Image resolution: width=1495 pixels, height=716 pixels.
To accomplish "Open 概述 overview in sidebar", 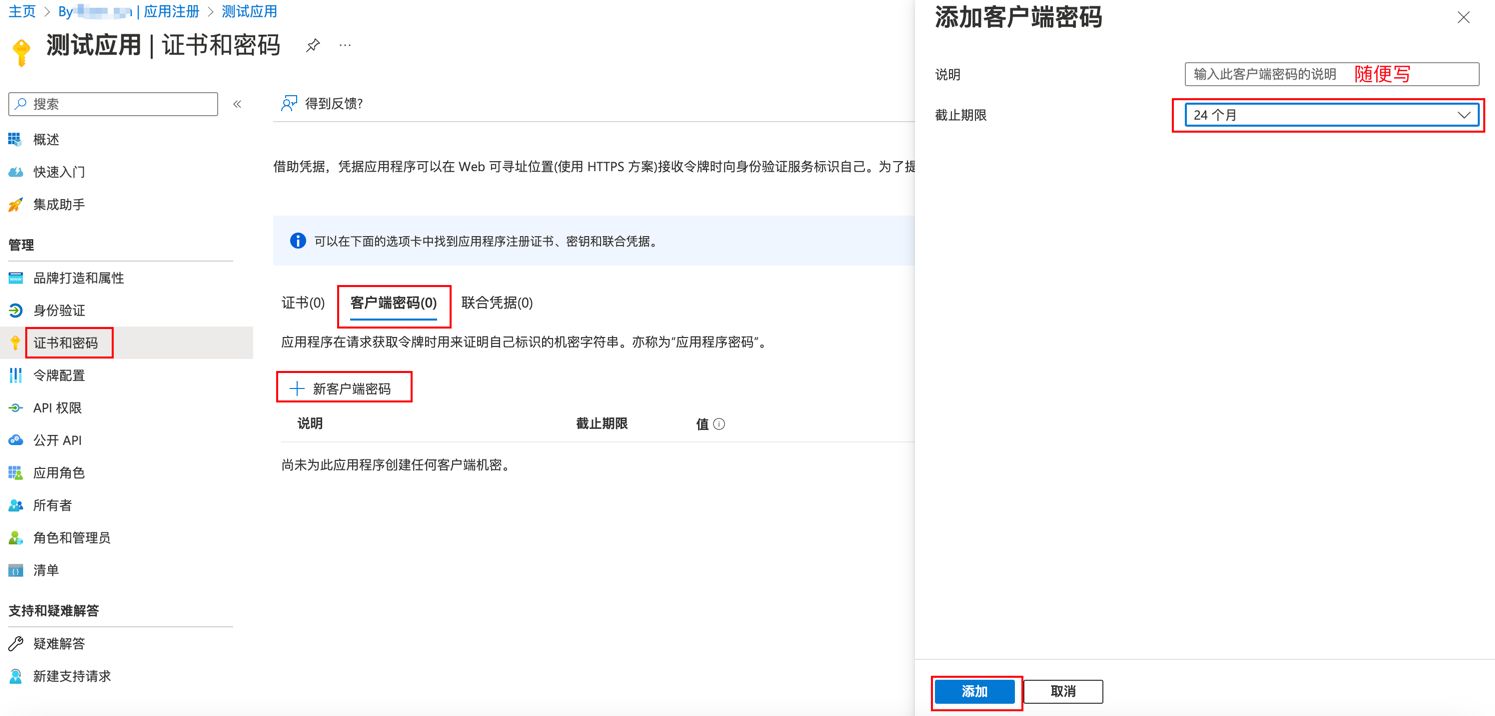I will 46,140.
